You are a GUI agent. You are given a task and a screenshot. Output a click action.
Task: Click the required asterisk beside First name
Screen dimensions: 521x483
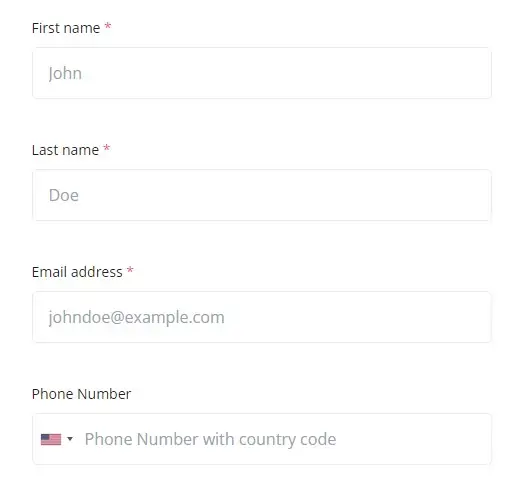(108, 26)
